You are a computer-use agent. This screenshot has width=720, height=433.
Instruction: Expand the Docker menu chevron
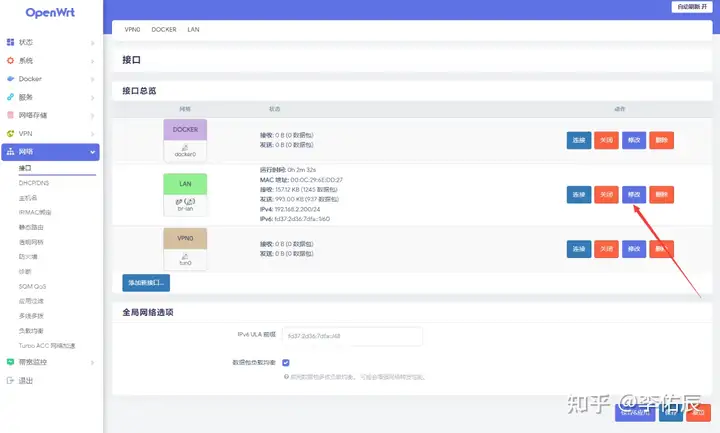tap(92, 79)
